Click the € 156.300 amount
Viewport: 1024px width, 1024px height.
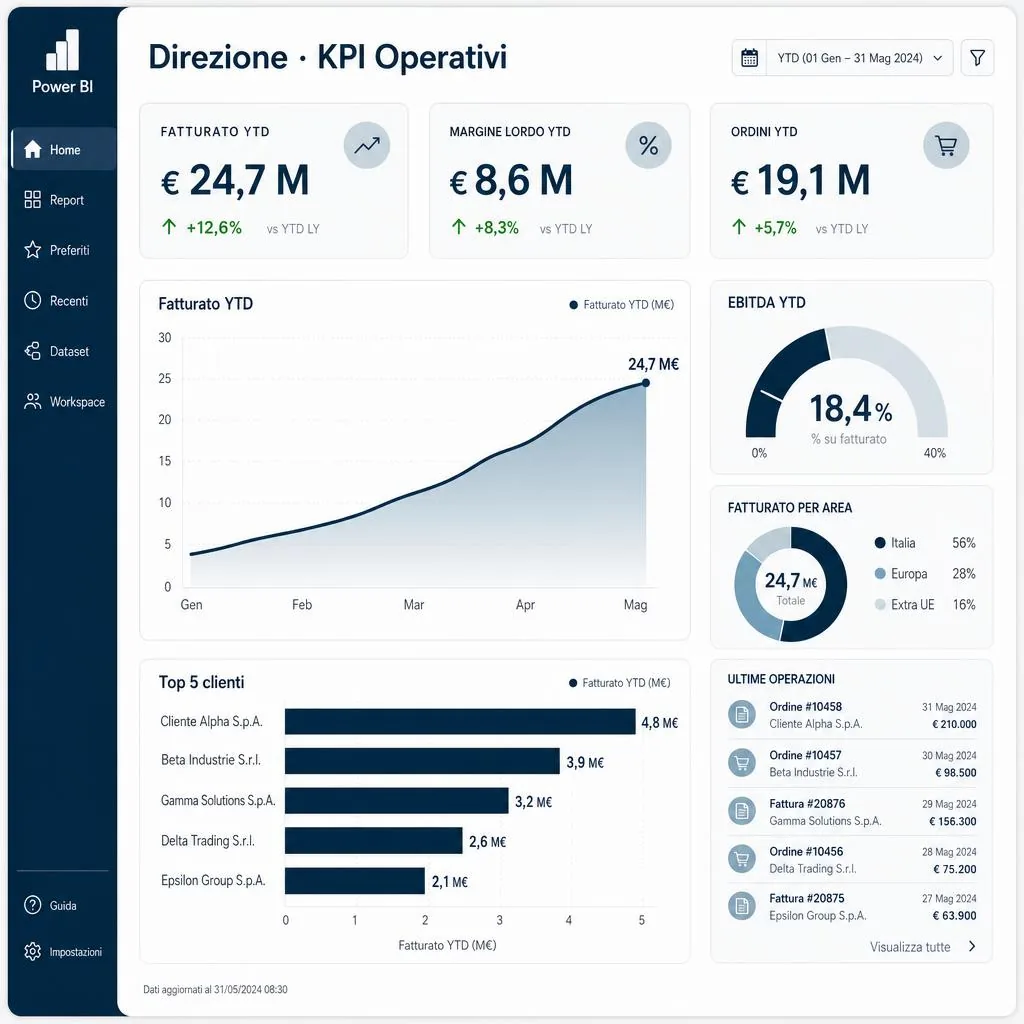pos(953,822)
